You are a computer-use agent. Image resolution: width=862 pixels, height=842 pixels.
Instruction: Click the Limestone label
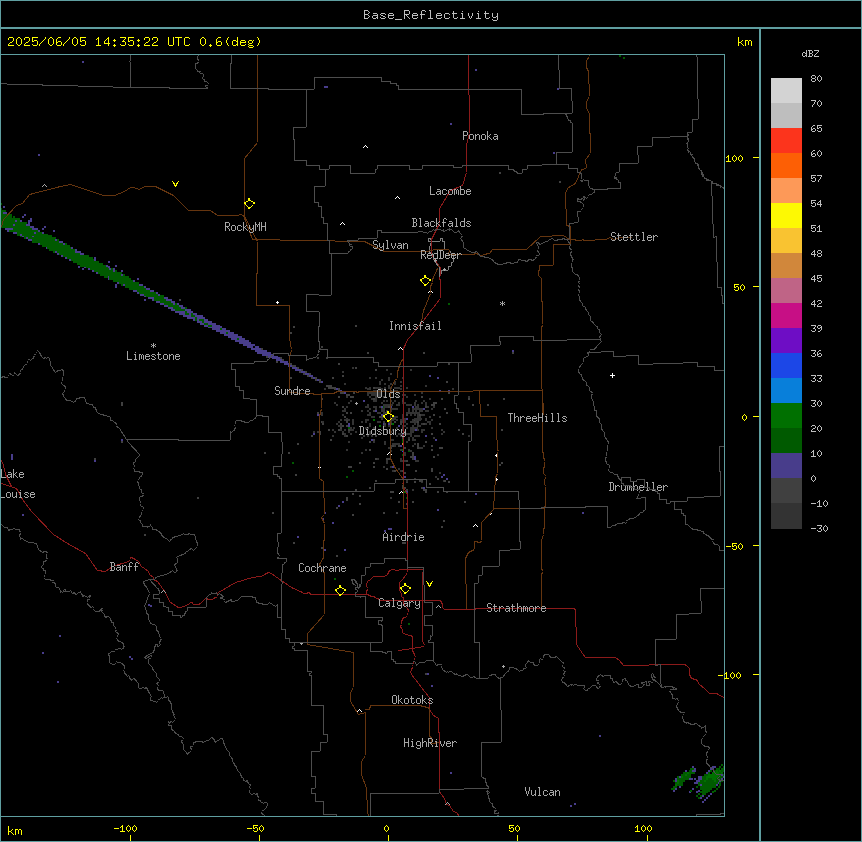pos(153,356)
